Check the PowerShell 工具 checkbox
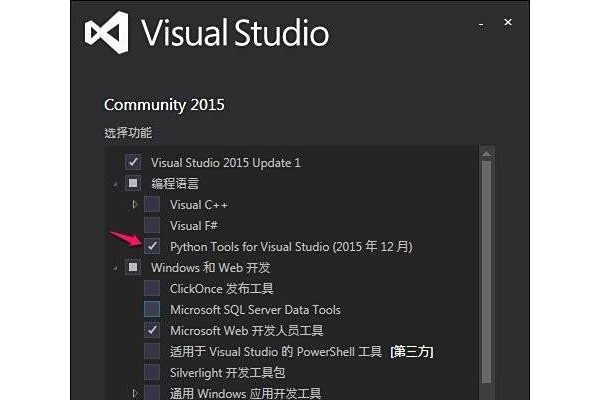 pyautogui.click(x=152, y=351)
